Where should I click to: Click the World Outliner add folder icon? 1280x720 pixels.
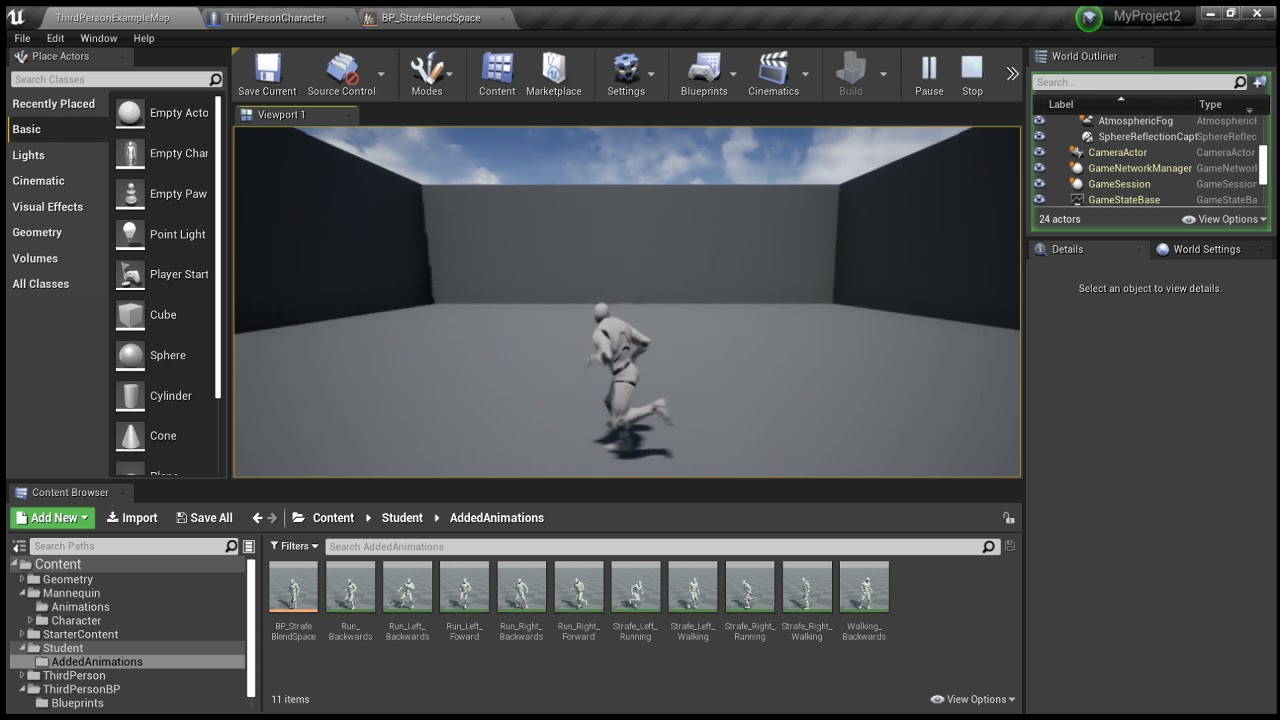point(1259,82)
